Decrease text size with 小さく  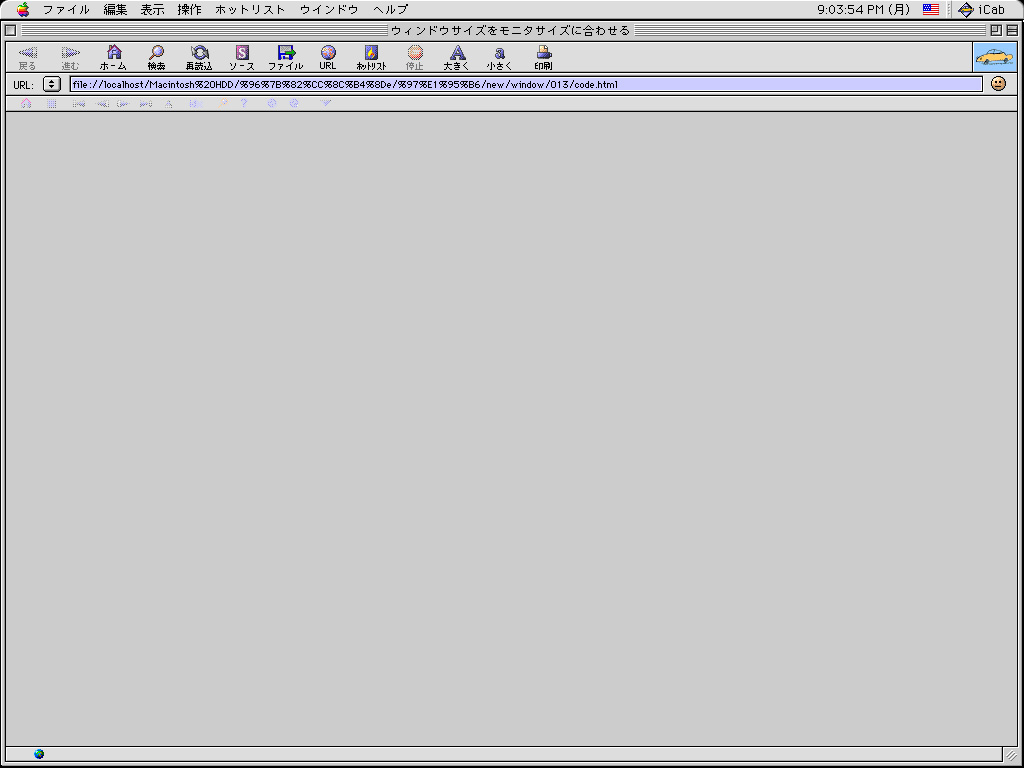pyautogui.click(x=500, y=57)
